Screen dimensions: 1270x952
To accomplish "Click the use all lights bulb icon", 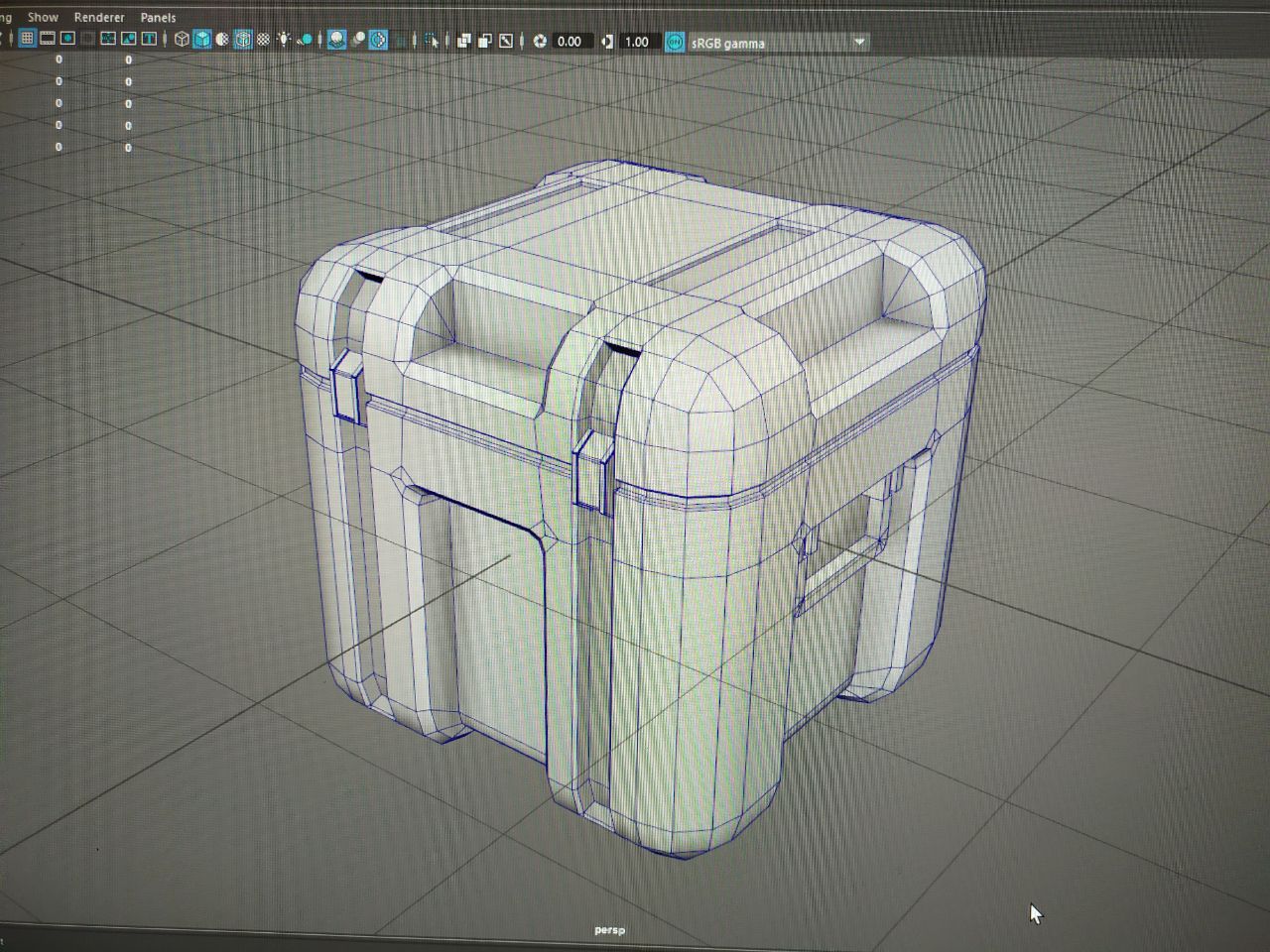I will pos(284,40).
